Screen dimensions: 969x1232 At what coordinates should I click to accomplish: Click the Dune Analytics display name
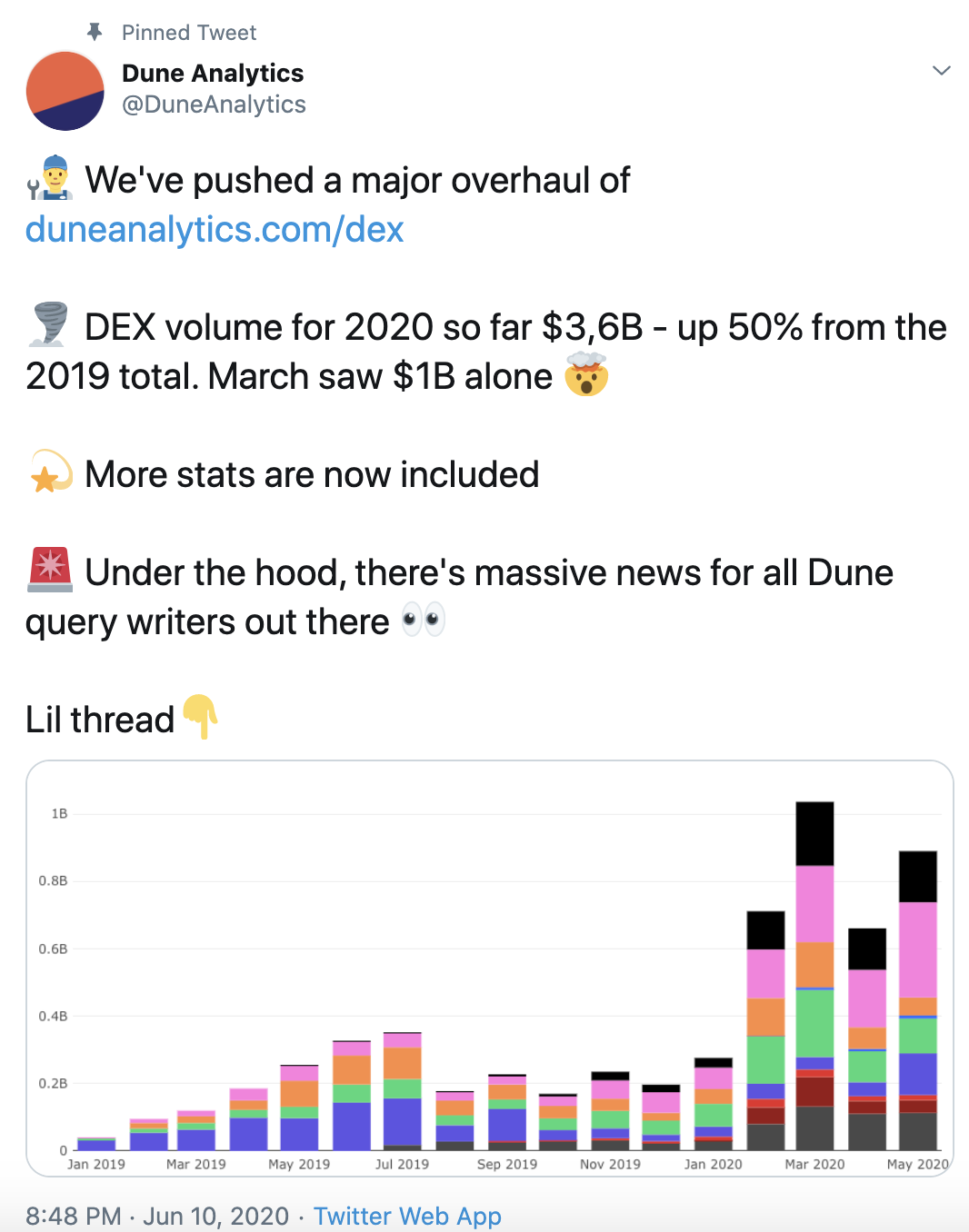(212, 74)
